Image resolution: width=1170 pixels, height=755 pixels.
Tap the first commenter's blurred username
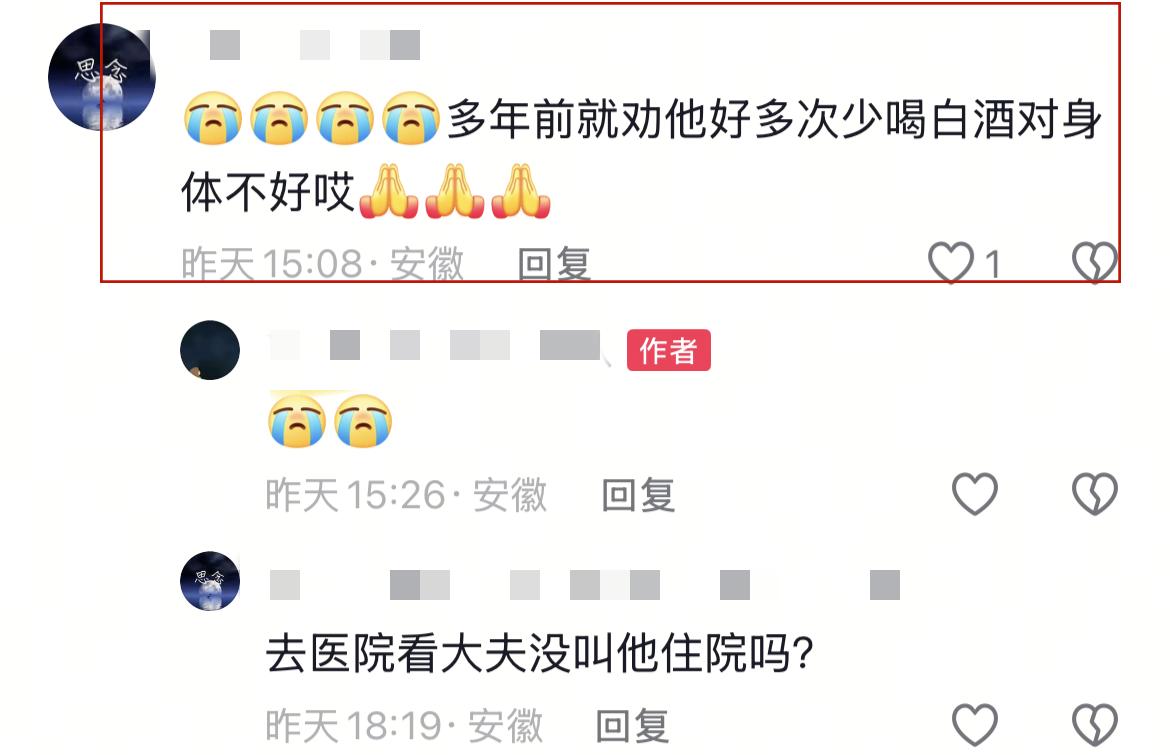click(314, 45)
